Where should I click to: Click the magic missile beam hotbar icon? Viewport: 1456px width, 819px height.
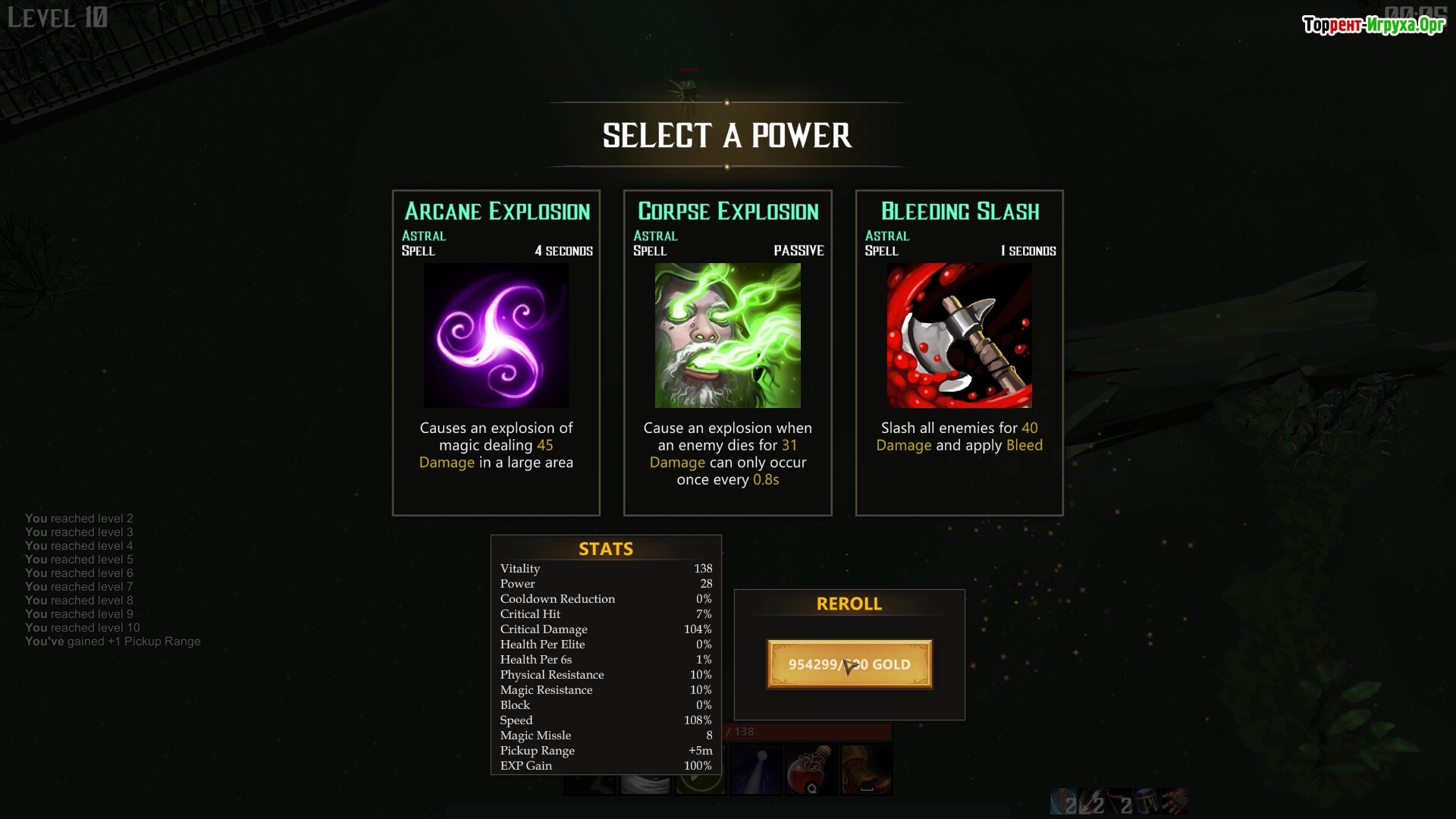[756, 770]
